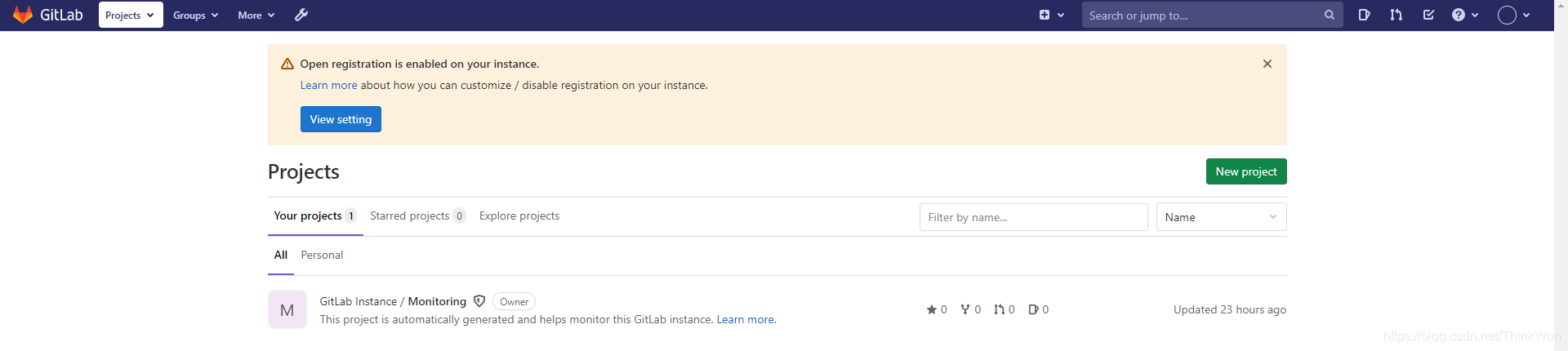
Task: Open the Merge requests icon in navbar
Action: coord(1396,15)
